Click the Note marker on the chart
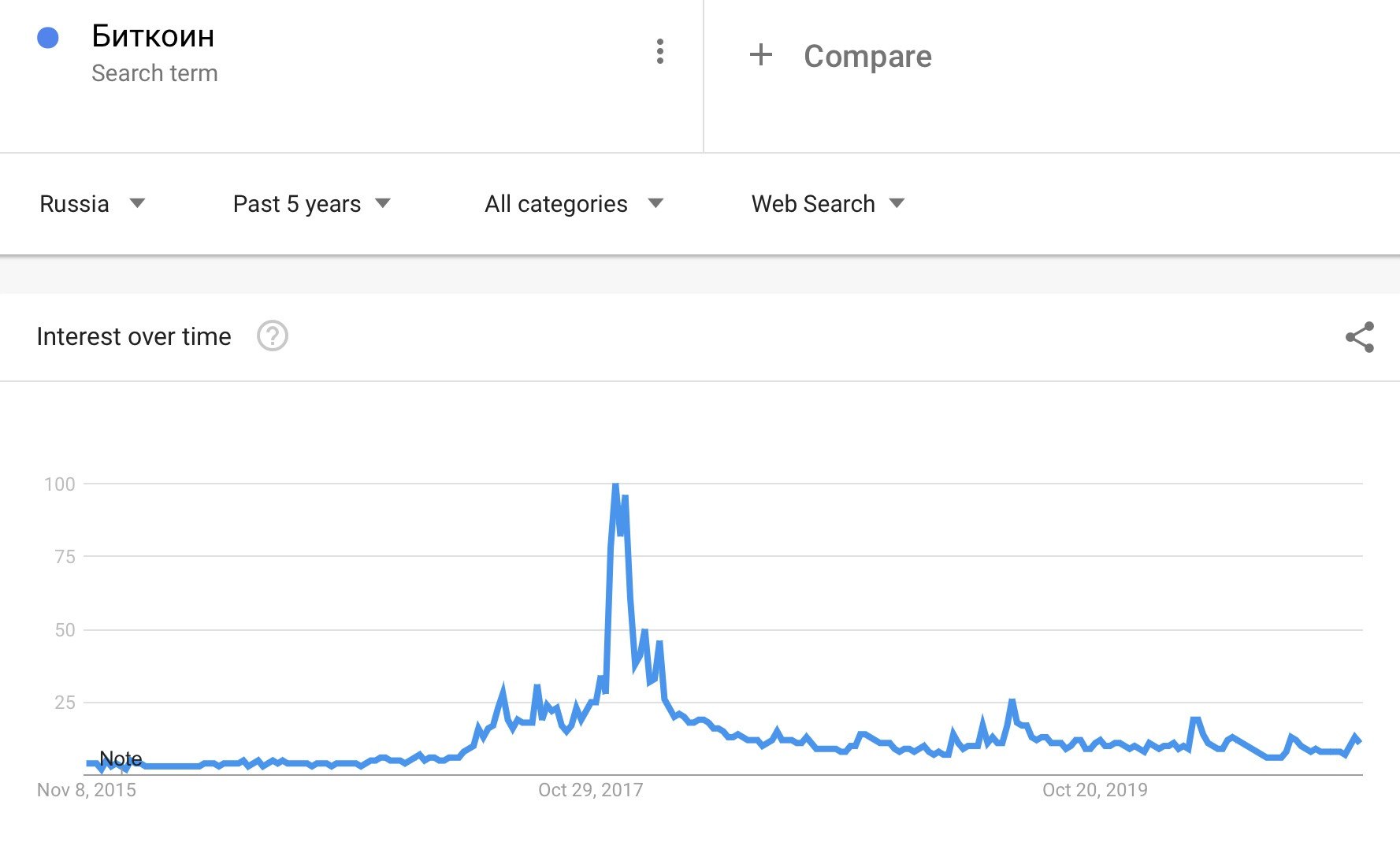The height and width of the screenshot is (842, 1400). tap(121, 759)
